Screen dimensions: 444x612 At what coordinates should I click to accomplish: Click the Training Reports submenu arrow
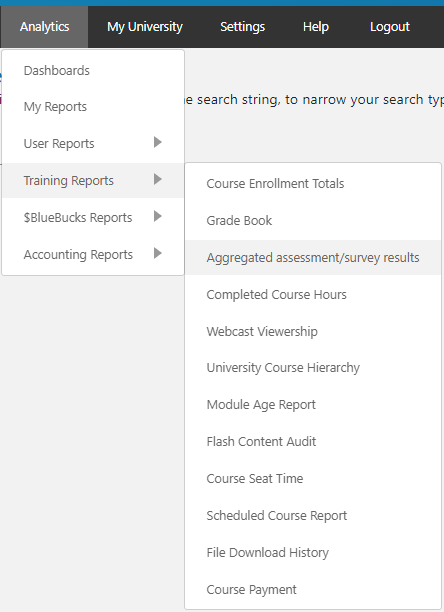click(x=158, y=179)
